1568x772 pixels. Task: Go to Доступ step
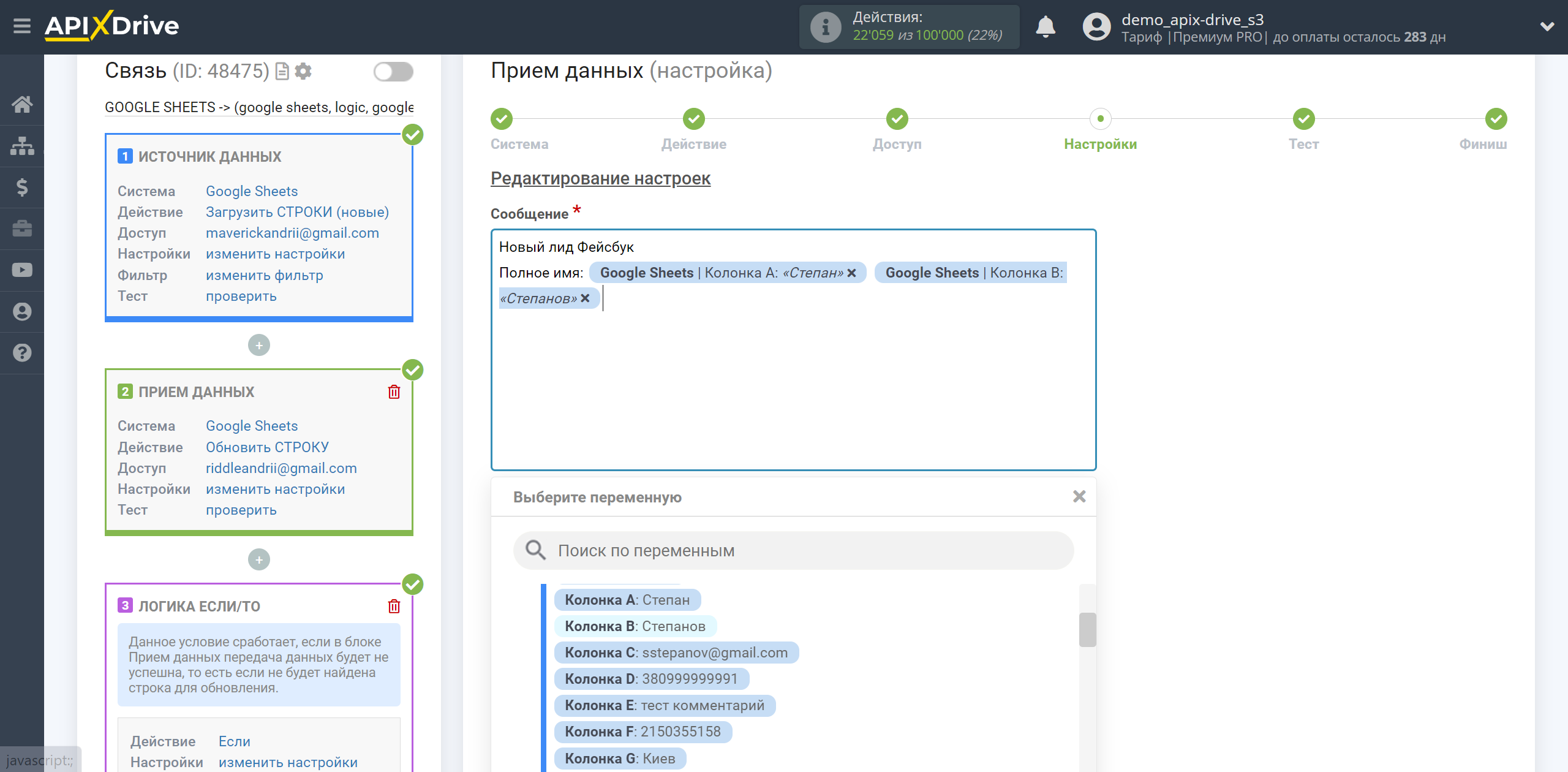point(897,119)
